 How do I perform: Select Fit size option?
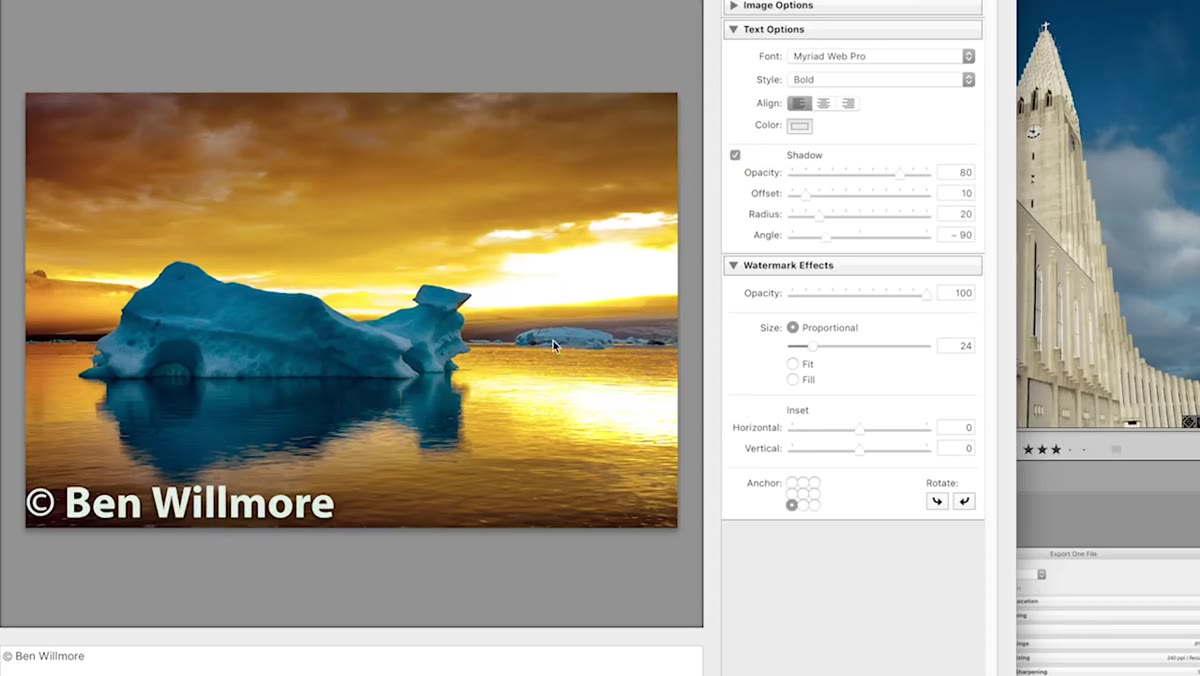point(793,364)
